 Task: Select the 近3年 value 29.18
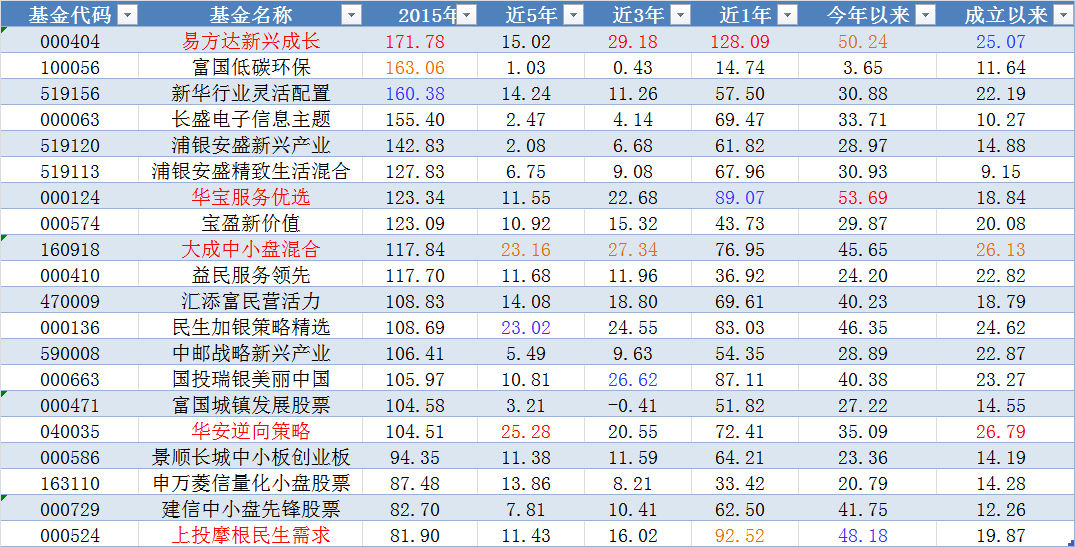pos(633,42)
